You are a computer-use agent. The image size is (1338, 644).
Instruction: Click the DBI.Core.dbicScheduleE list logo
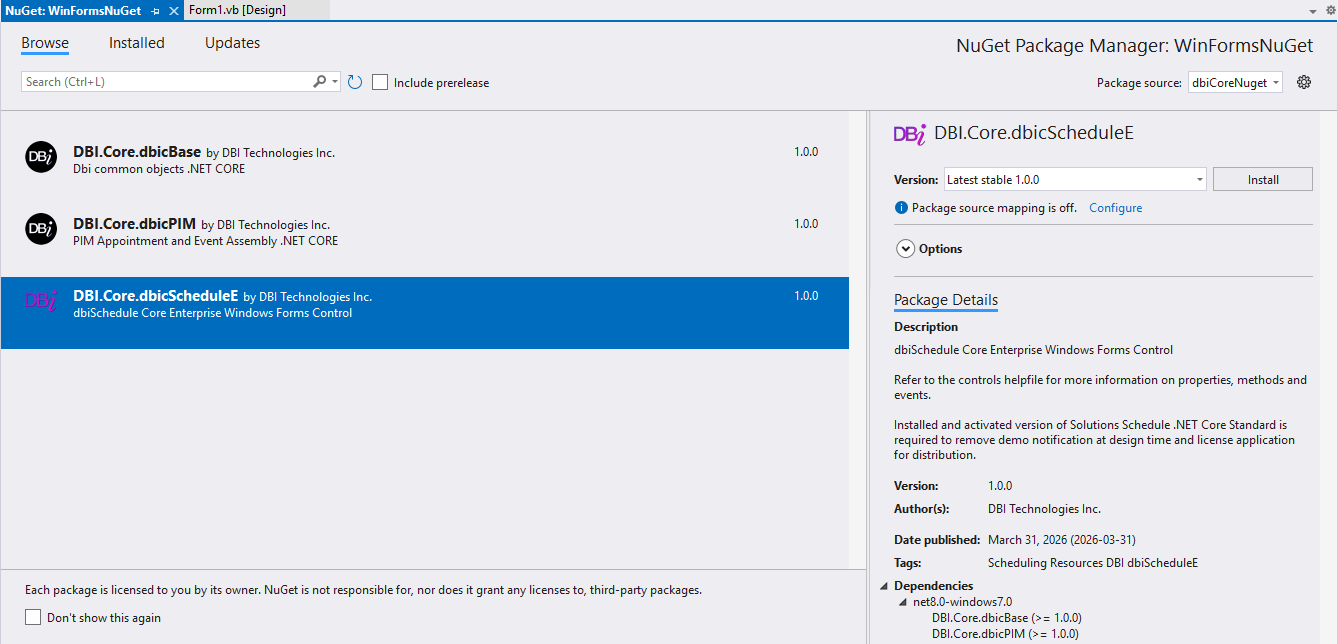tap(41, 300)
